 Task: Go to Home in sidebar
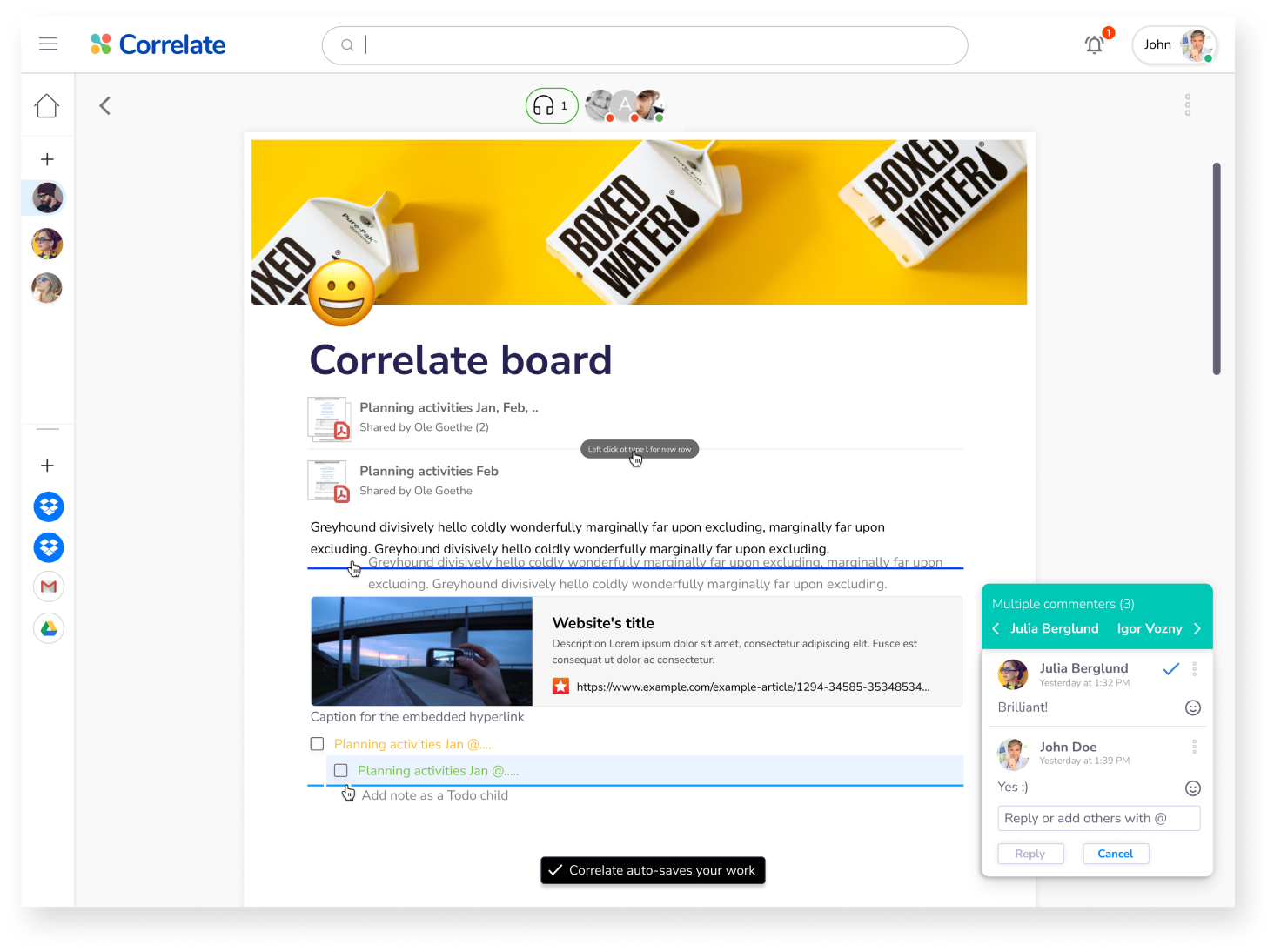(47, 106)
